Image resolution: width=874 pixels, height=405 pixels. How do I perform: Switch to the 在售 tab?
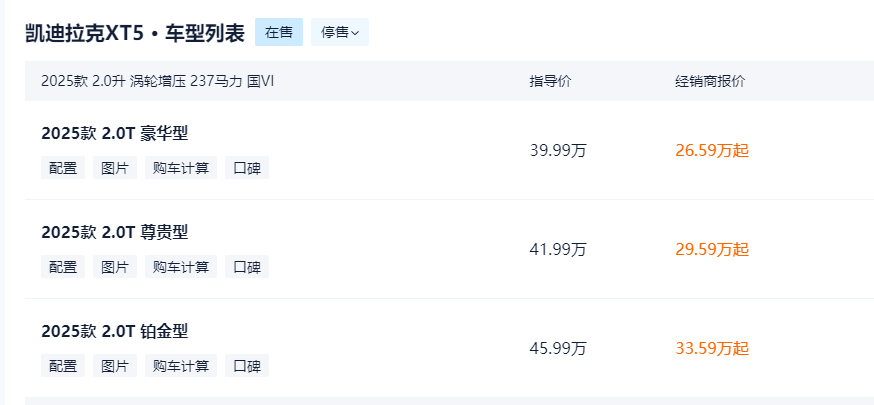(279, 32)
